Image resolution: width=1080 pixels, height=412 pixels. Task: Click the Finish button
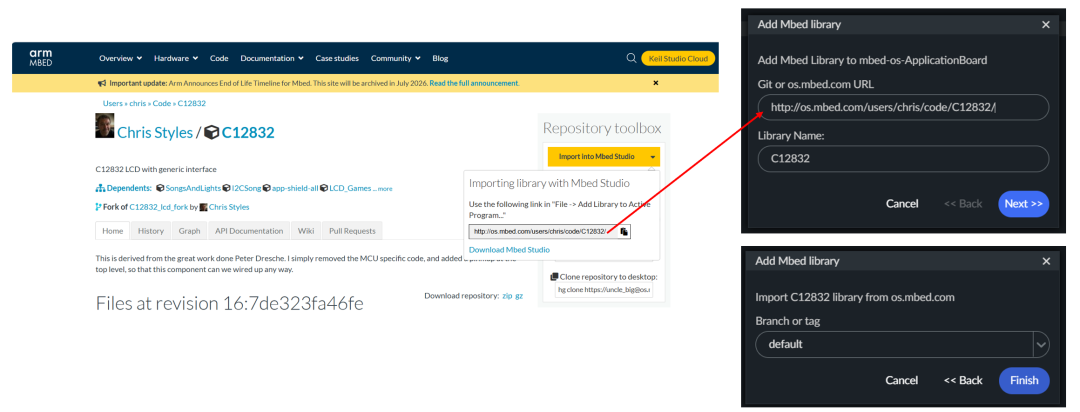[1024, 380]
